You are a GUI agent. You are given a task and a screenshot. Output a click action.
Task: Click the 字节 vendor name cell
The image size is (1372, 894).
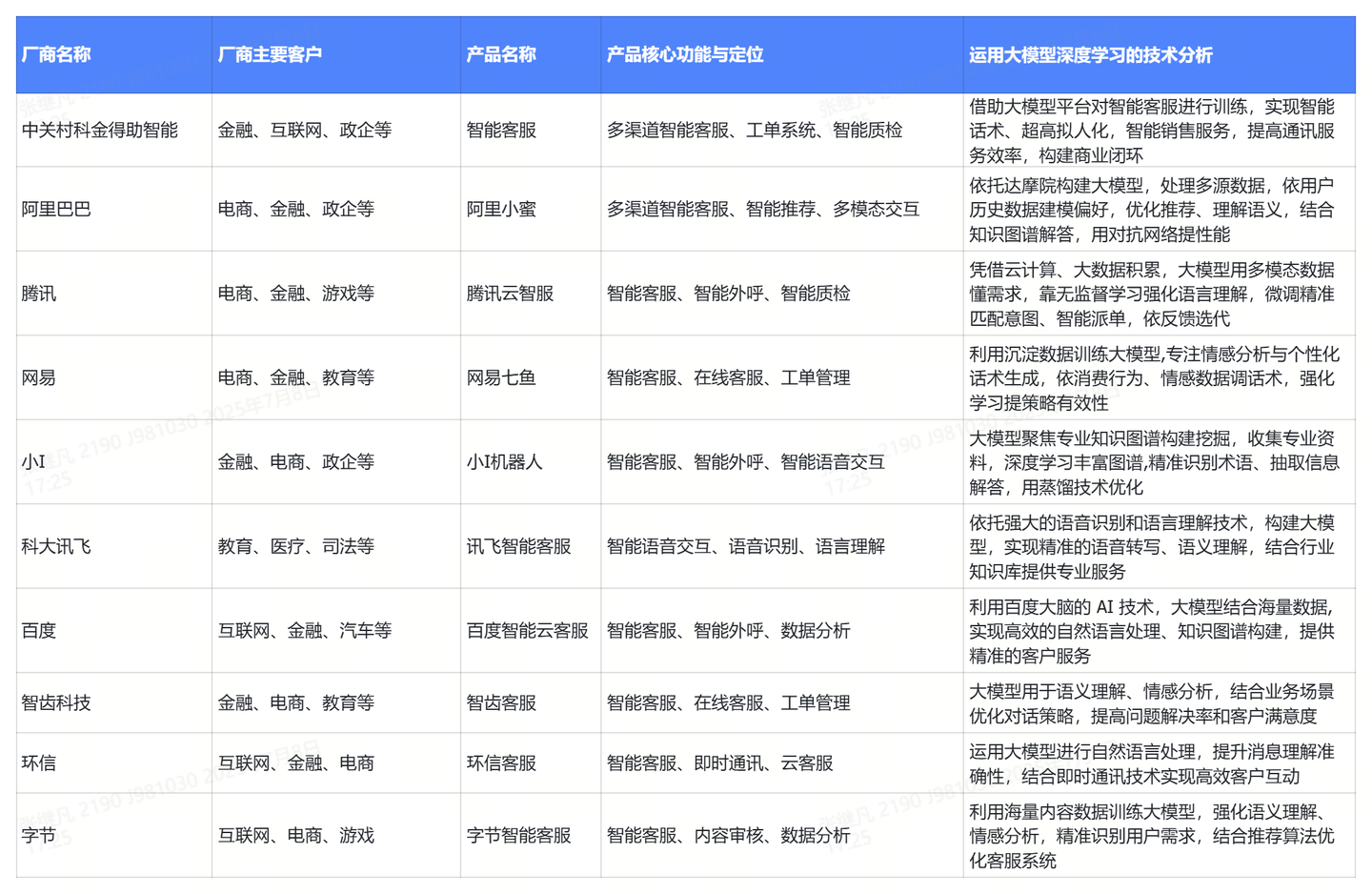click(x=40, y=836)
